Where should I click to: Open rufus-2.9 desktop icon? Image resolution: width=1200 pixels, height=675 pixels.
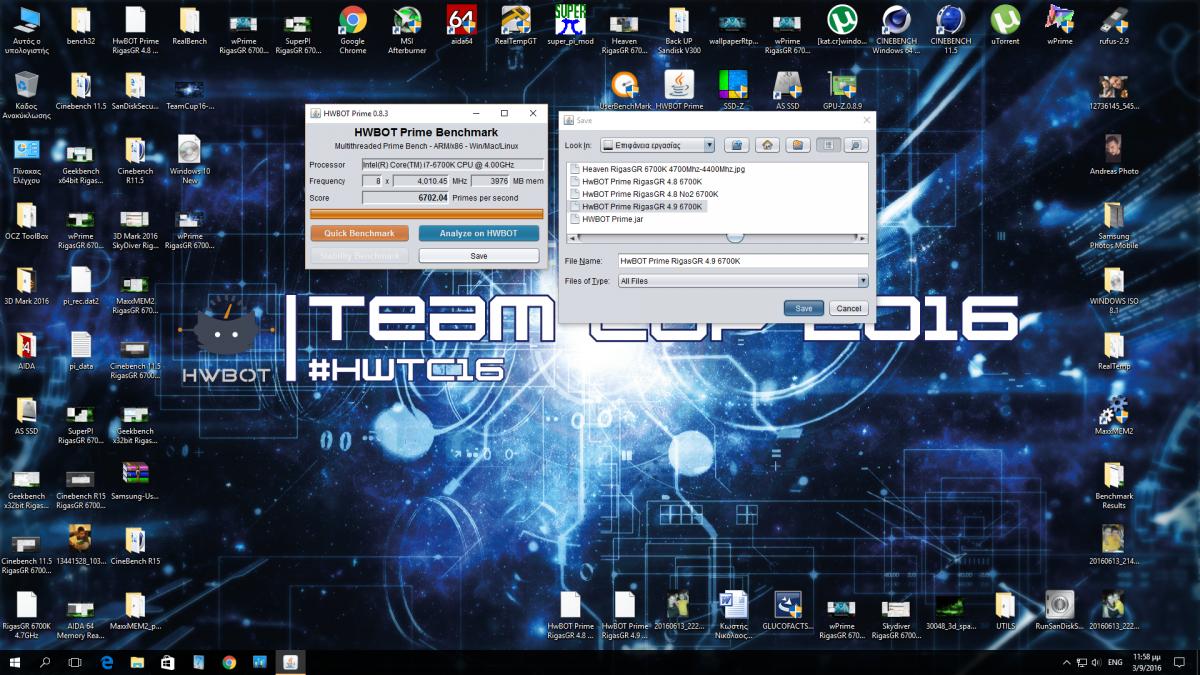1114,25
